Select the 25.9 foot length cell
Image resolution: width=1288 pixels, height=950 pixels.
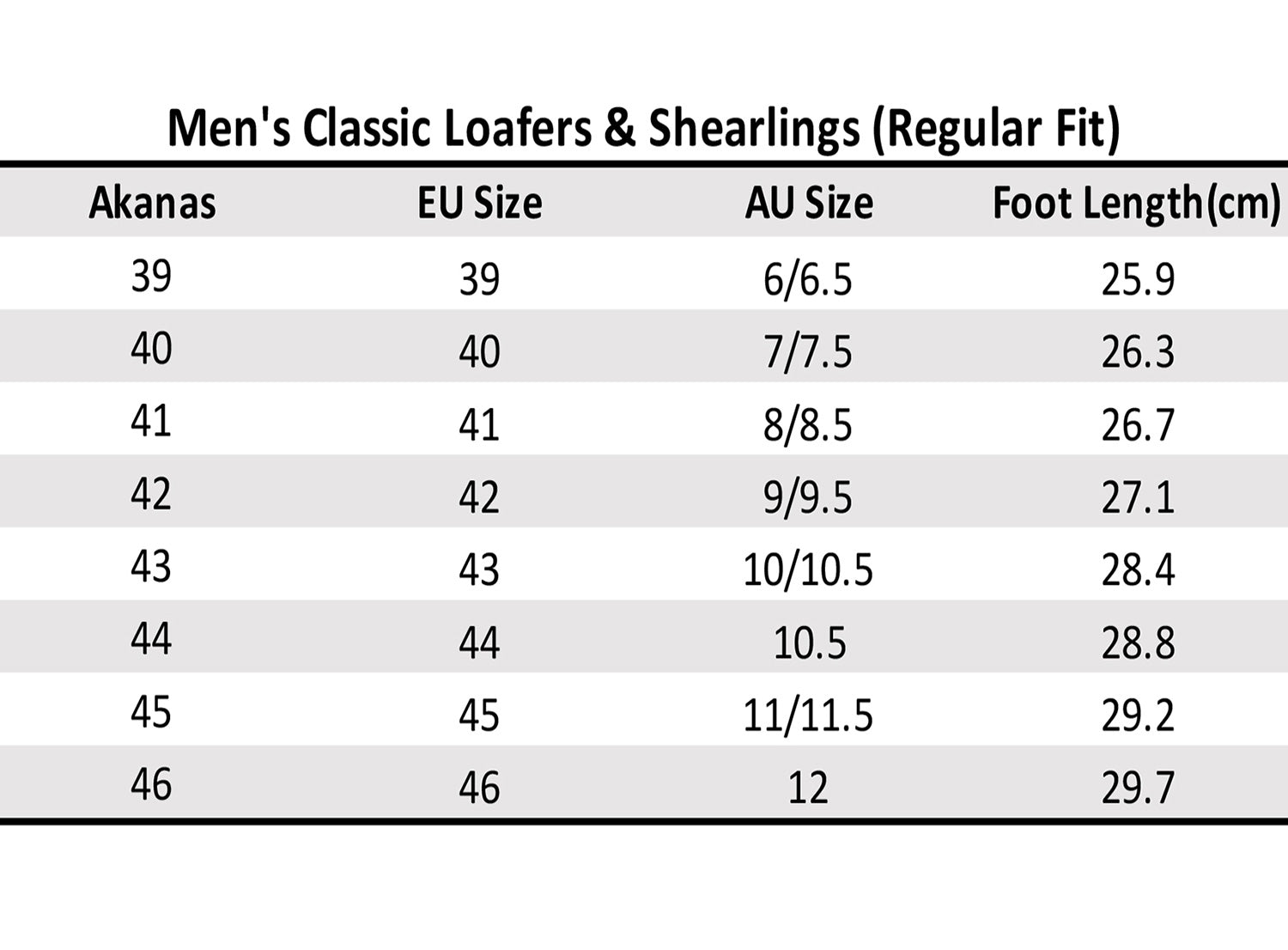[x=1138, y=280]
